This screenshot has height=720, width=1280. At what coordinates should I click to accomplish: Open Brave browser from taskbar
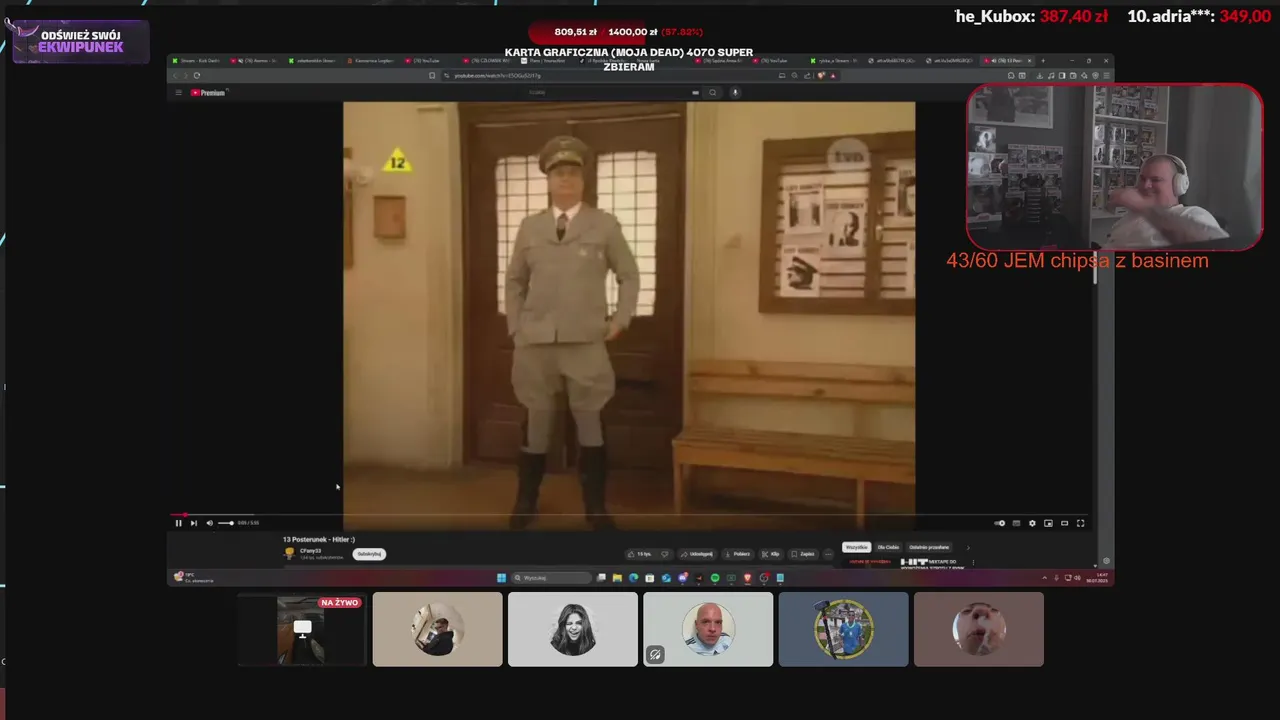(748, 578)
